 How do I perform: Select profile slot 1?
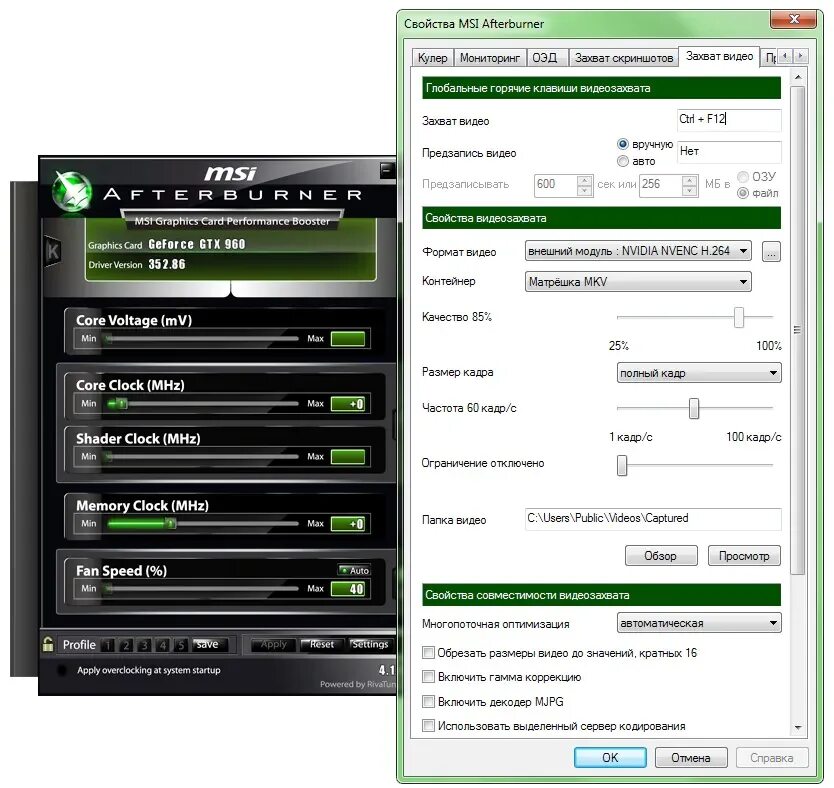click(107, 645)
